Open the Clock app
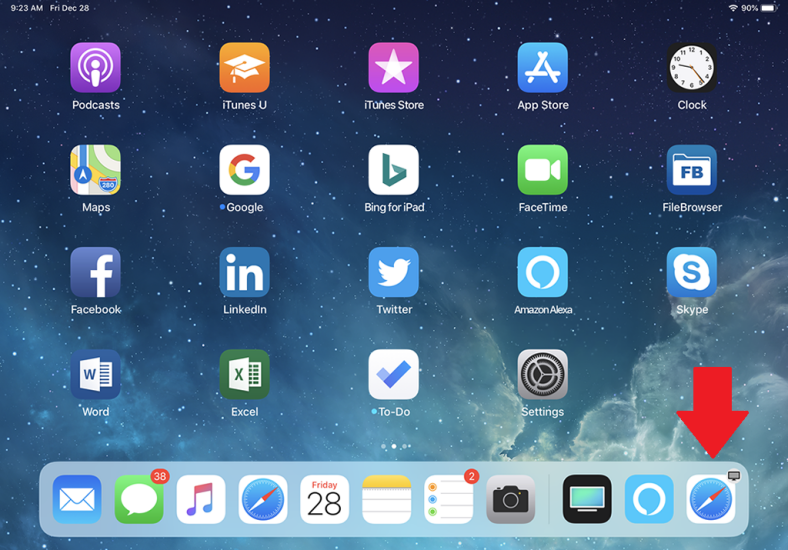 692,68
